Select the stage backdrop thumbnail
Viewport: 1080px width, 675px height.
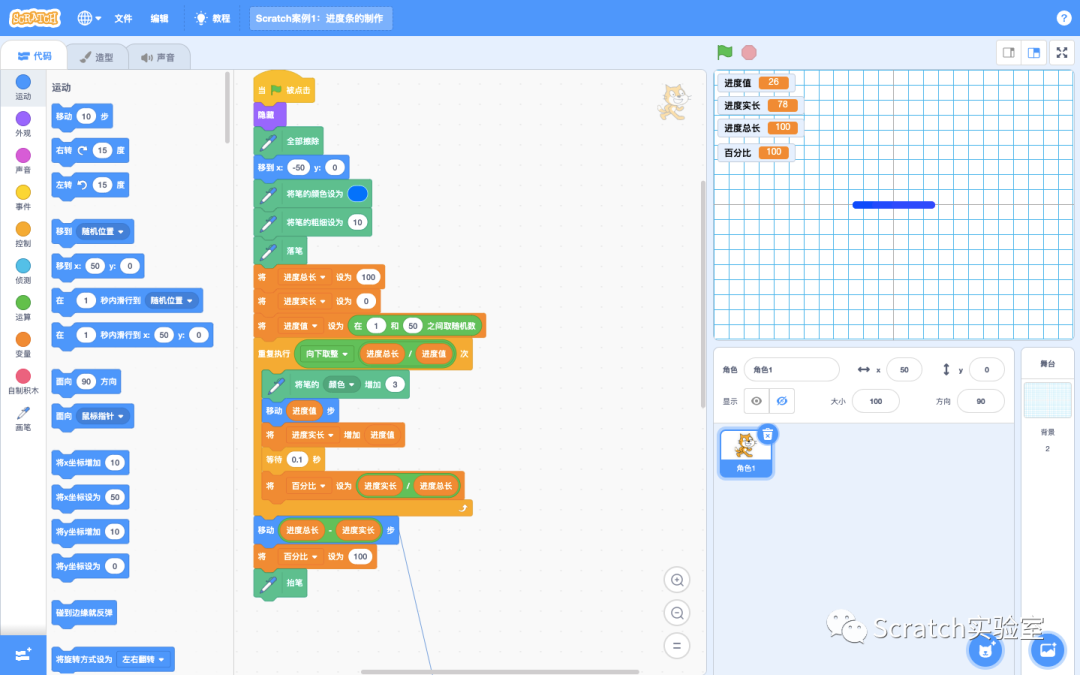pyautogui.click(x=1048, y=400)
